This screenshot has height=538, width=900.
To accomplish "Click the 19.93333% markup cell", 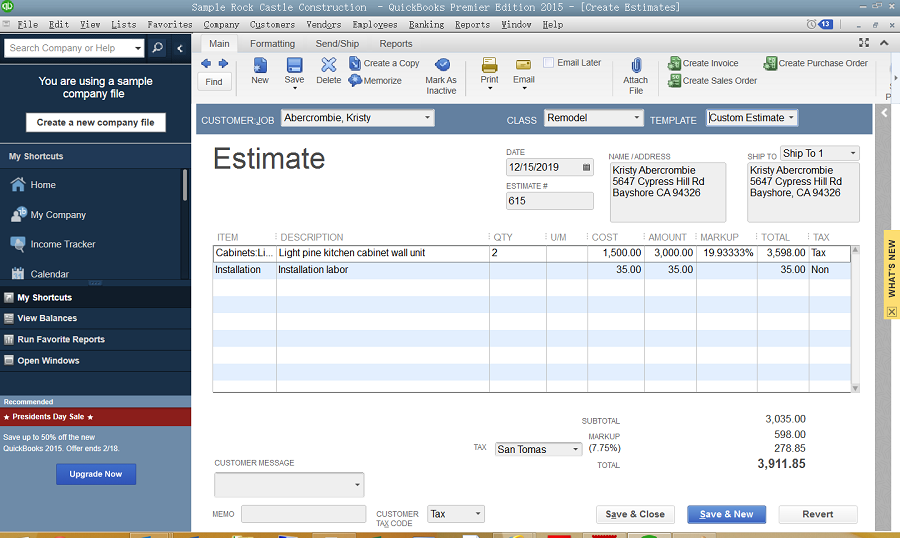I will (x=727, y=253).
